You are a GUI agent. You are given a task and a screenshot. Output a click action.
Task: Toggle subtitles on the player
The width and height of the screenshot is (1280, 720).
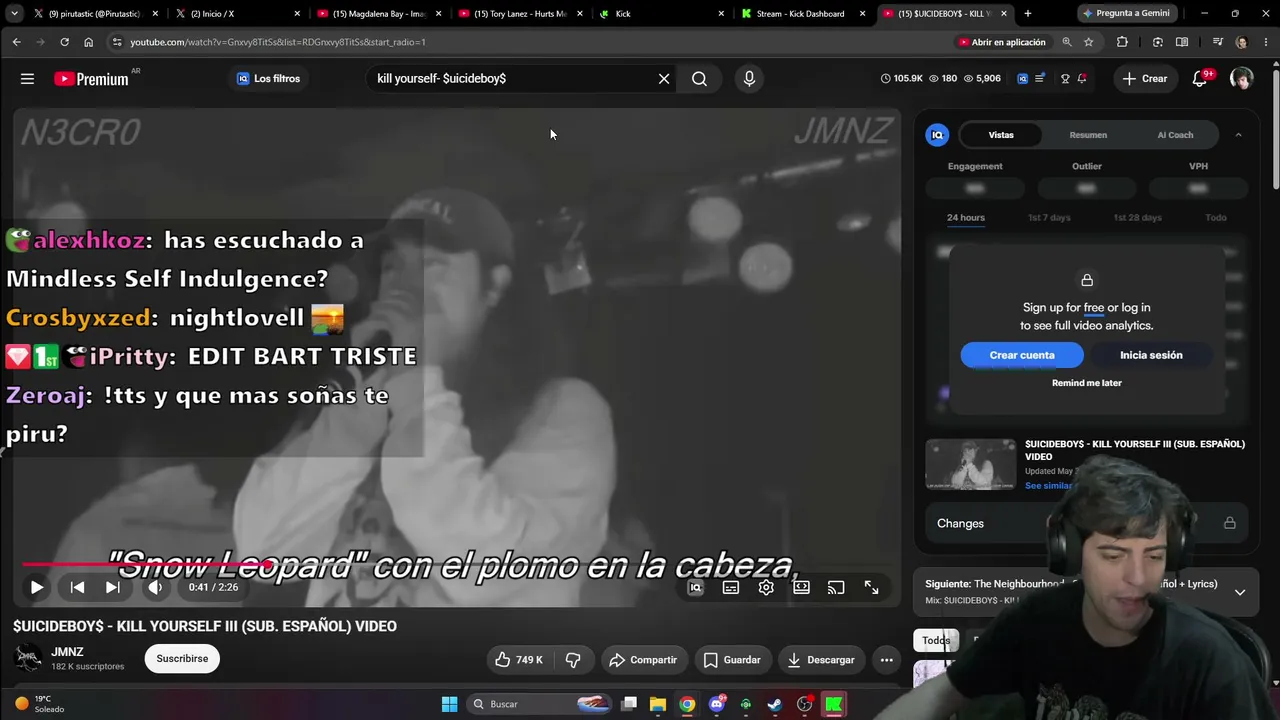[731, 588]
